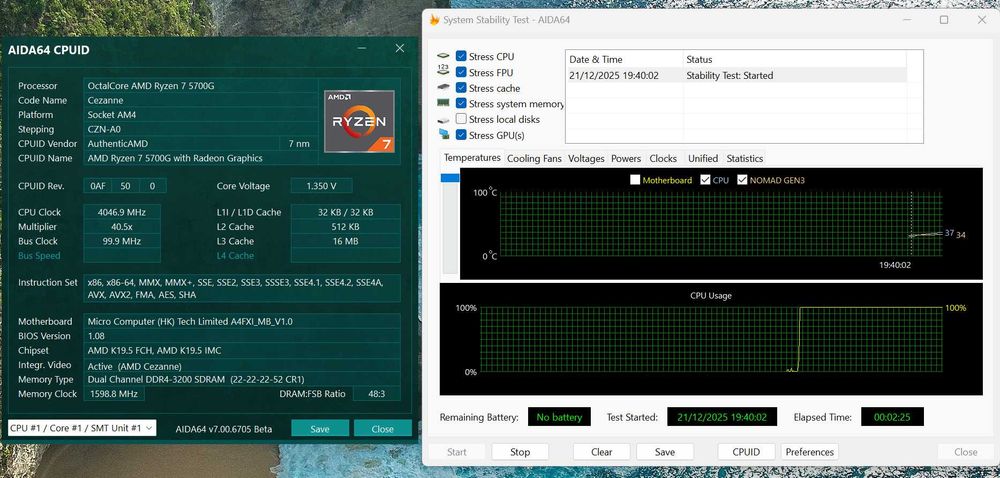Enable Stress local disks
This screenshot has width=1000, height=478.
point(461,119)
